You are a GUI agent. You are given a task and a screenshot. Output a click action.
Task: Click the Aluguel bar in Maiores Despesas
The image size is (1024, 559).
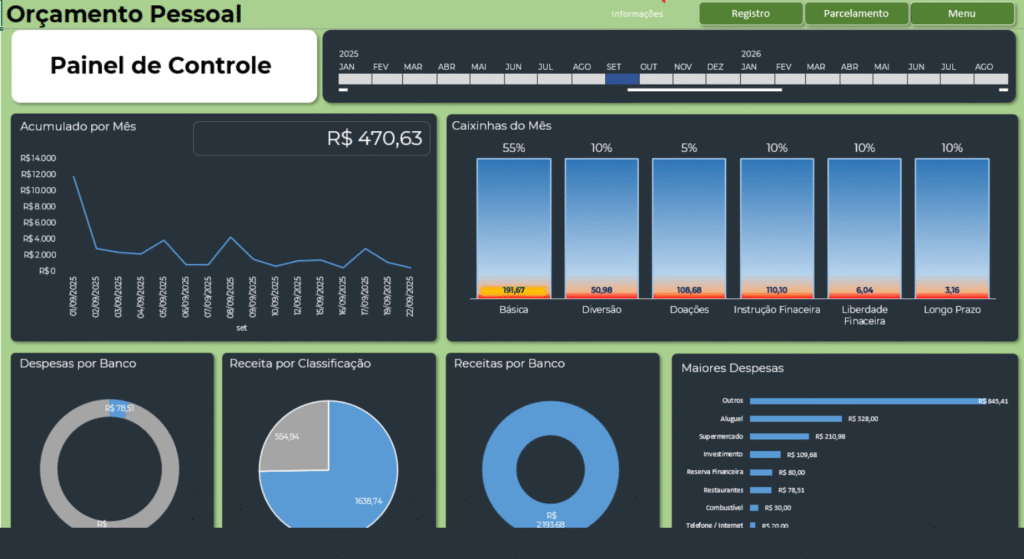(795, 419)
